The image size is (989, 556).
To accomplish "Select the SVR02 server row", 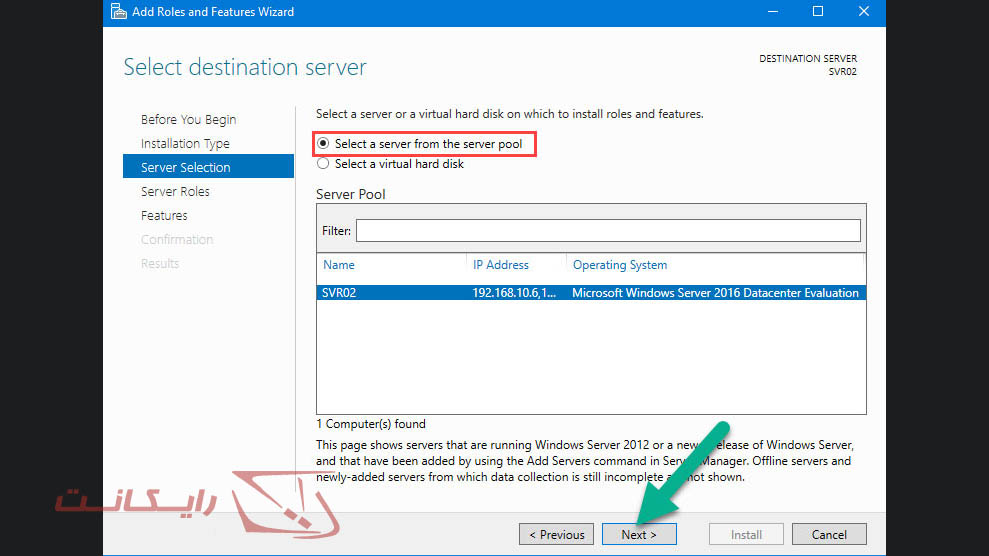I will [590, 293].
